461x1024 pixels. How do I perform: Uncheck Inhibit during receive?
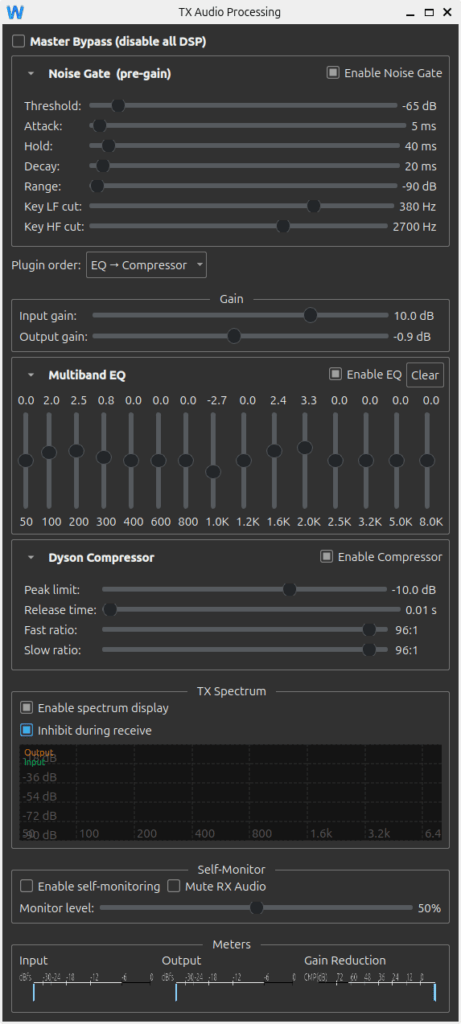(27, 730)
